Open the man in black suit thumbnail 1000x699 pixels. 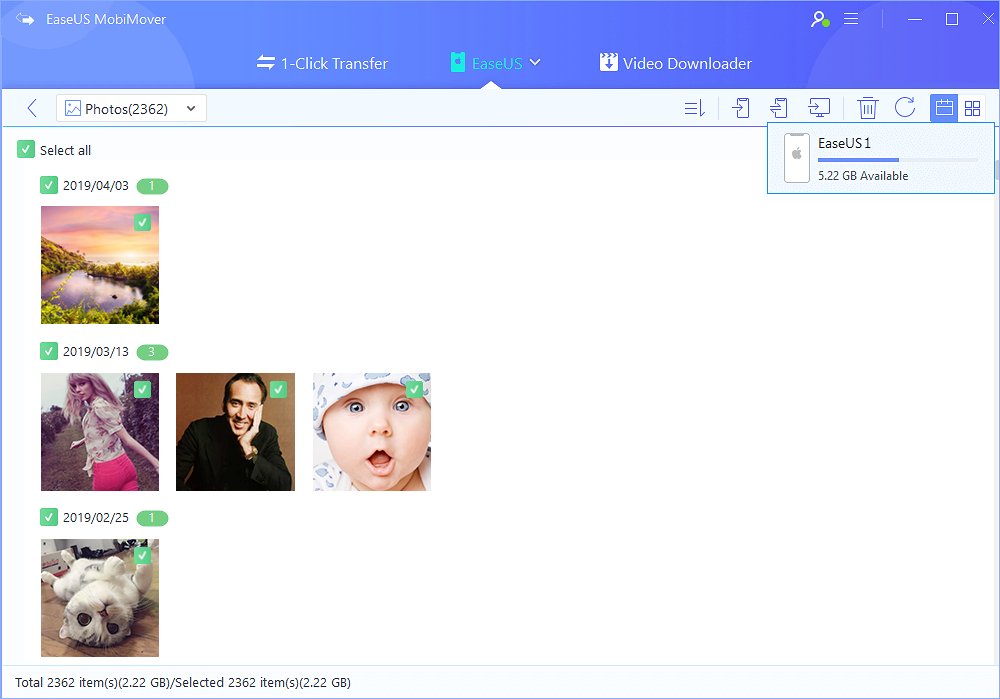coord(235,432)
